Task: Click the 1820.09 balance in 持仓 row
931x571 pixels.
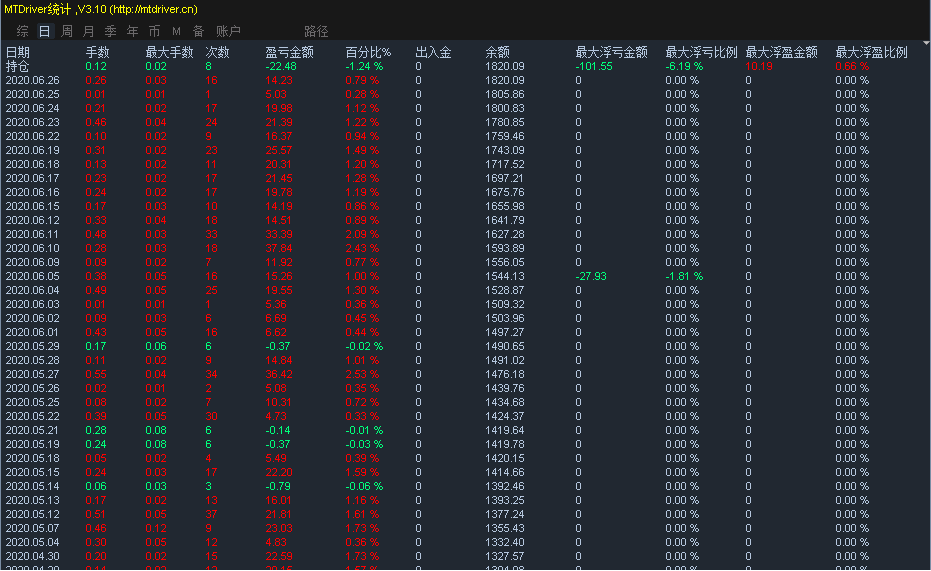Action: point(504,66)
